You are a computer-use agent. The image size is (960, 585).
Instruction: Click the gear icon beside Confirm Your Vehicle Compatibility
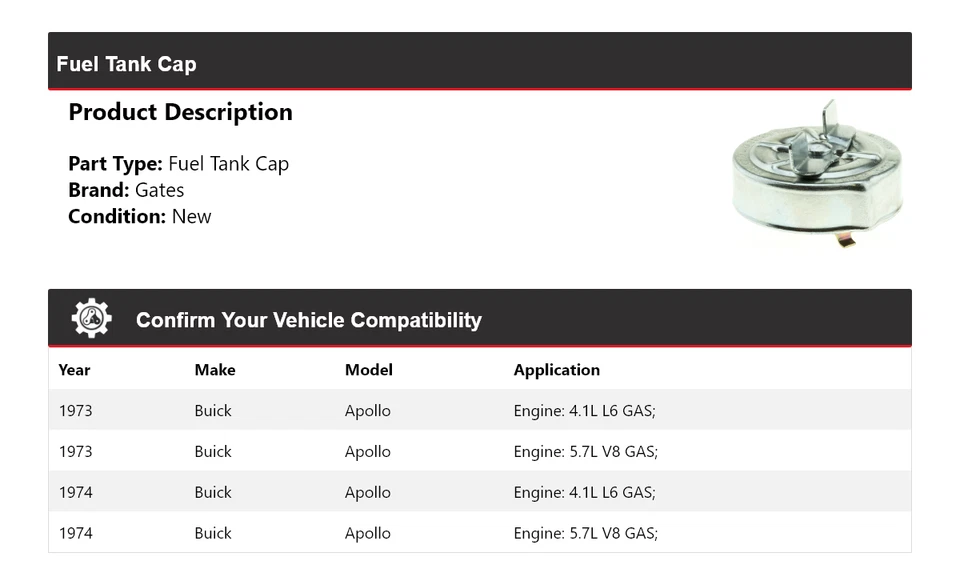[91, 319]
